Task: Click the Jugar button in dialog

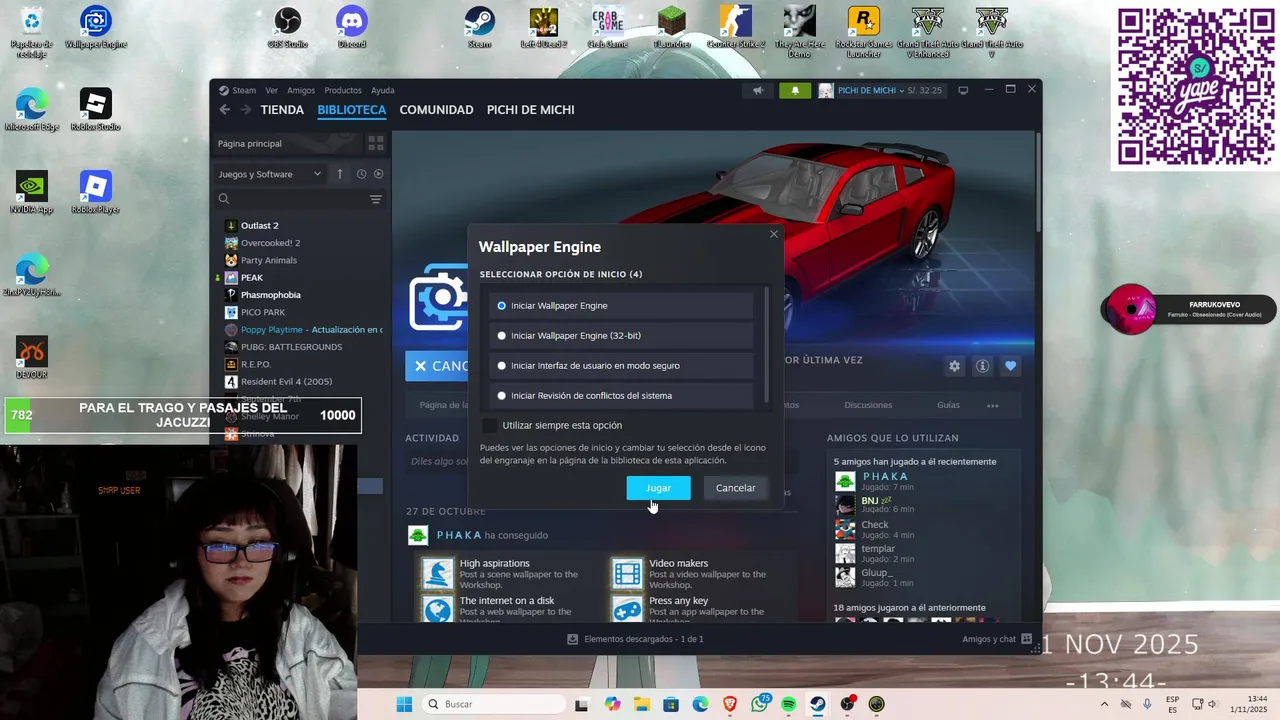Action: 658,488
